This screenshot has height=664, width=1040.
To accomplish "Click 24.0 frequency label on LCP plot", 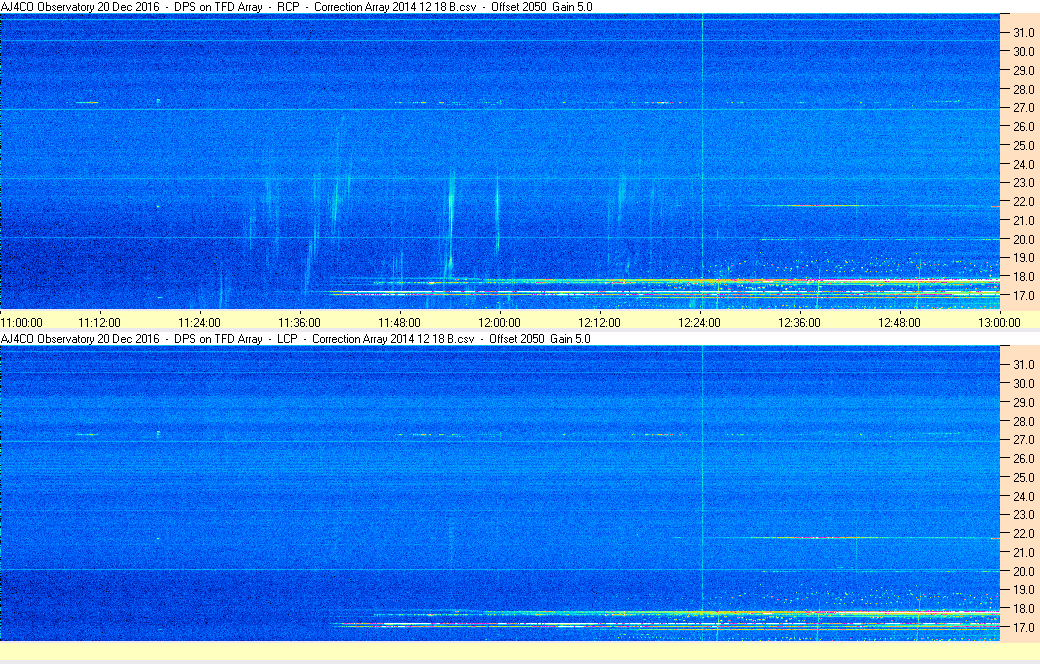I will coord(1023,496).
